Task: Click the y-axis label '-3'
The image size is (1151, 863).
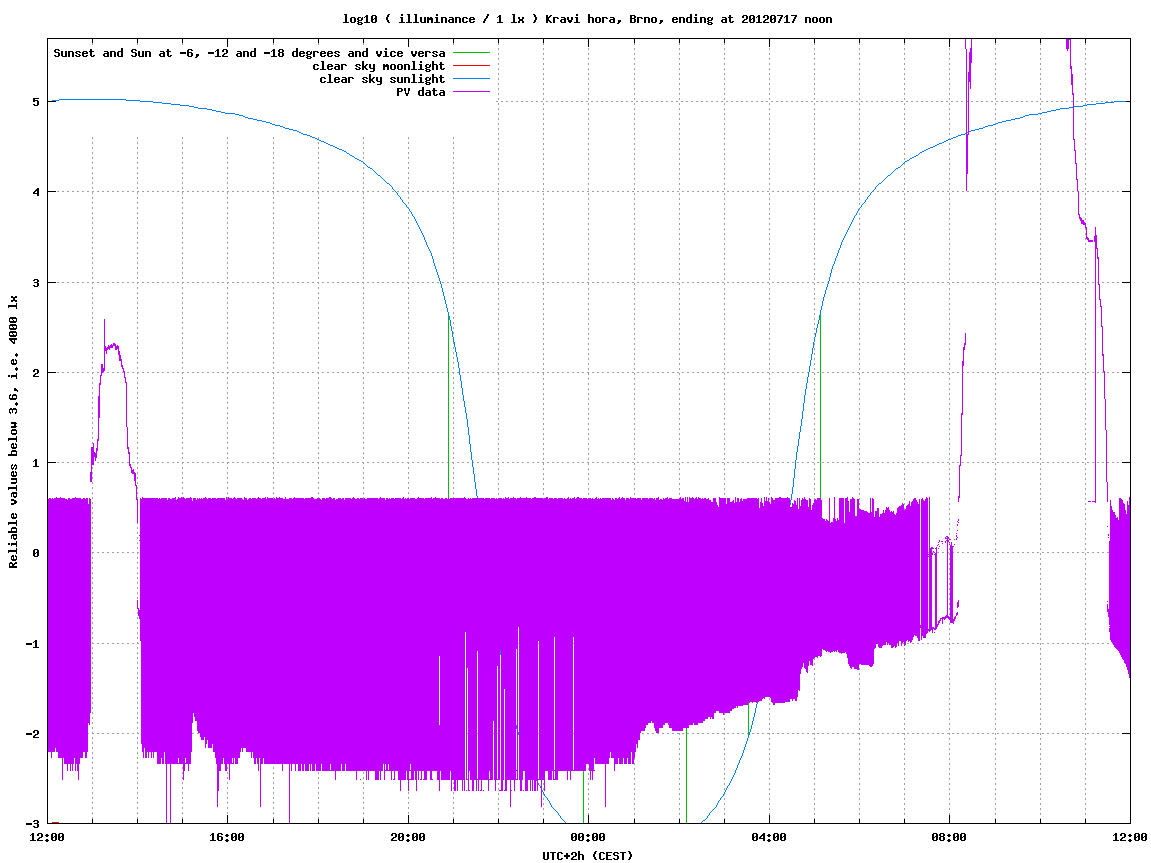Action: (x=33, y=823)
